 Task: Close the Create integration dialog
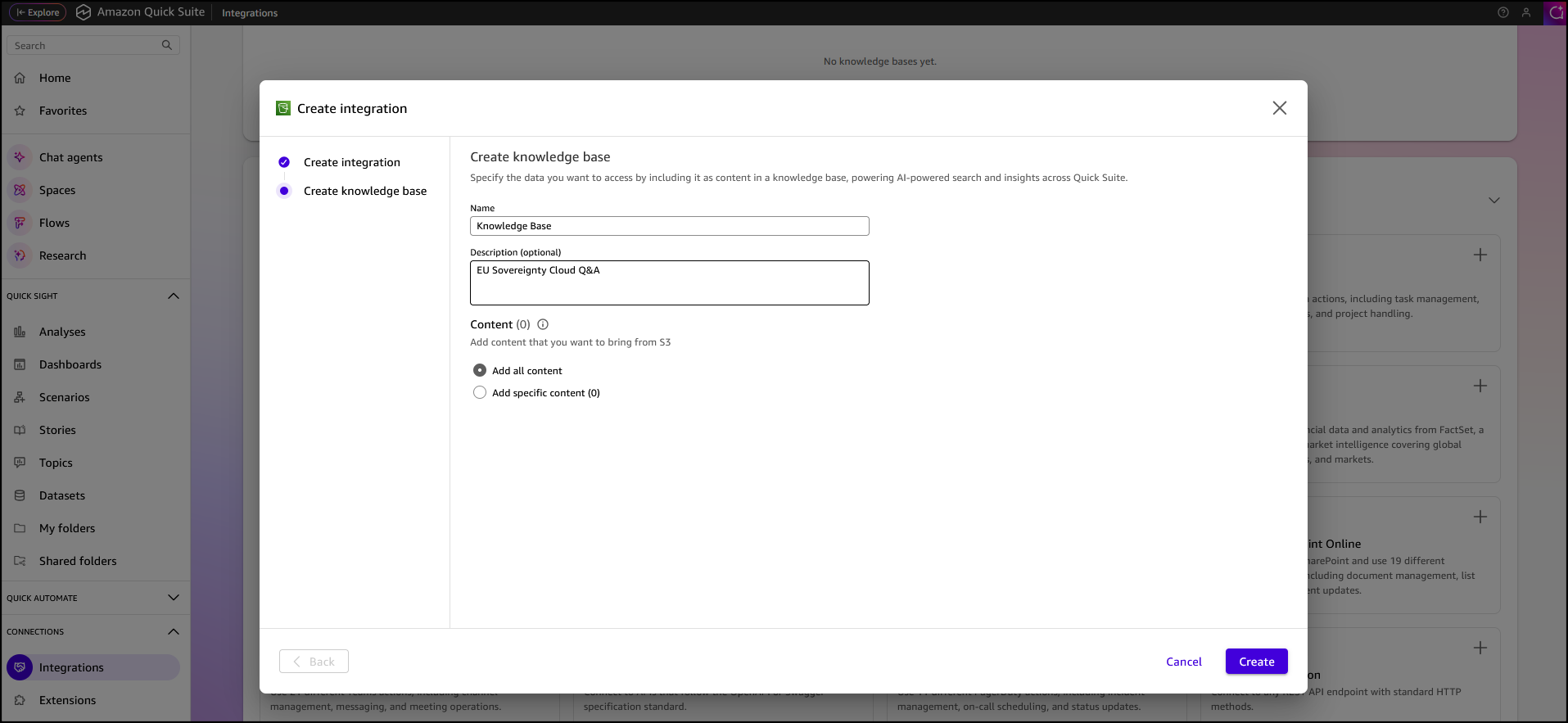pyautogui.click(x=1279, y=108)
